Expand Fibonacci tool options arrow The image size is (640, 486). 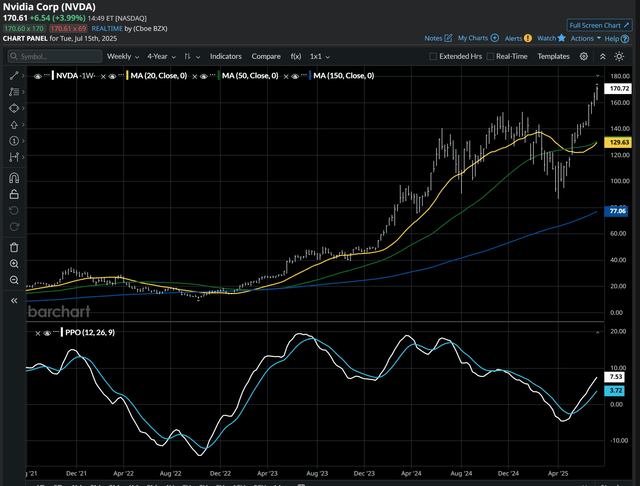tap(23, 92)
